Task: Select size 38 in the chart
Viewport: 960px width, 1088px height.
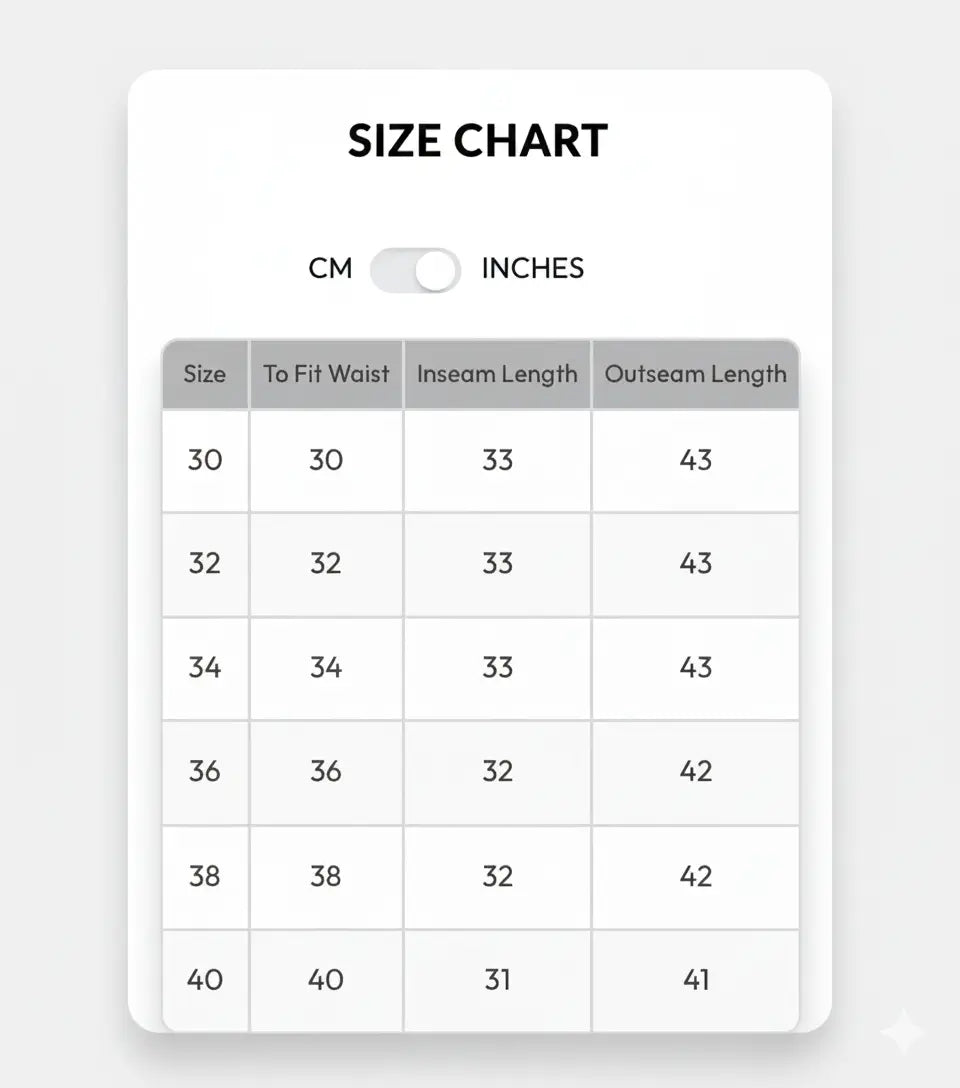Action: point(204,876)
